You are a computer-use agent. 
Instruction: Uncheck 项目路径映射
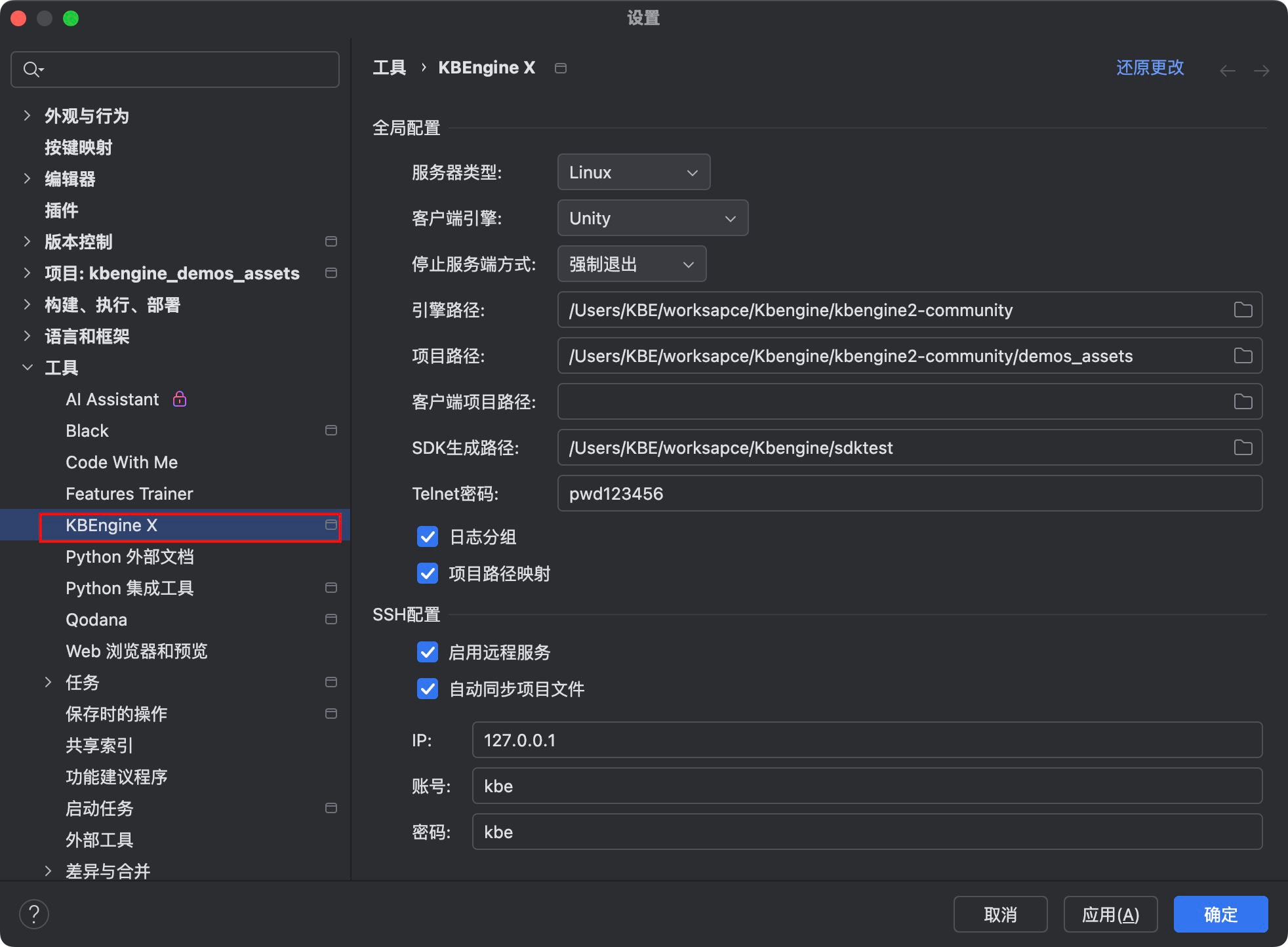tap(427, 573)
